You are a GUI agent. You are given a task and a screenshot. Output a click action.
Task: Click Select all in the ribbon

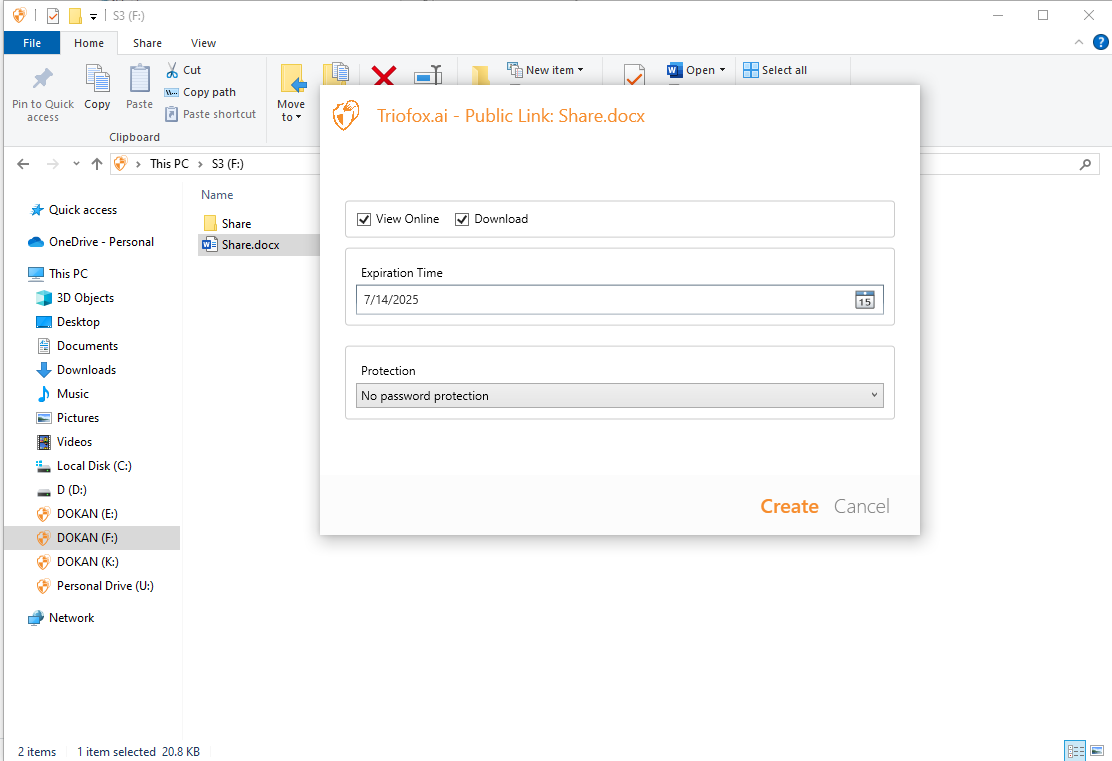point(775,70)
